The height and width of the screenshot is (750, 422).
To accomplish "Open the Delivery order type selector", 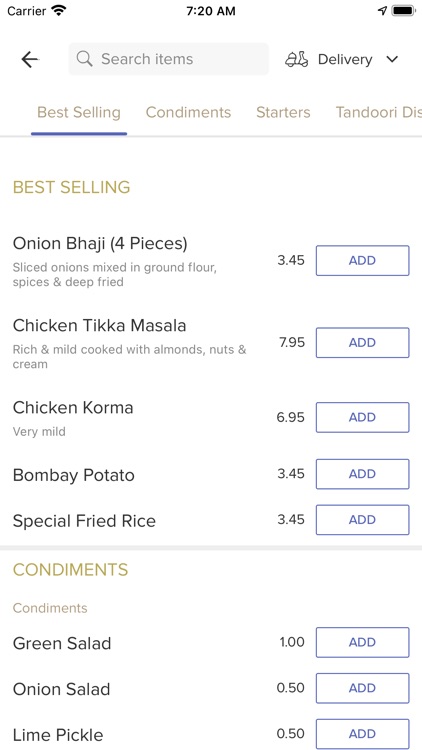I will 342,59.
